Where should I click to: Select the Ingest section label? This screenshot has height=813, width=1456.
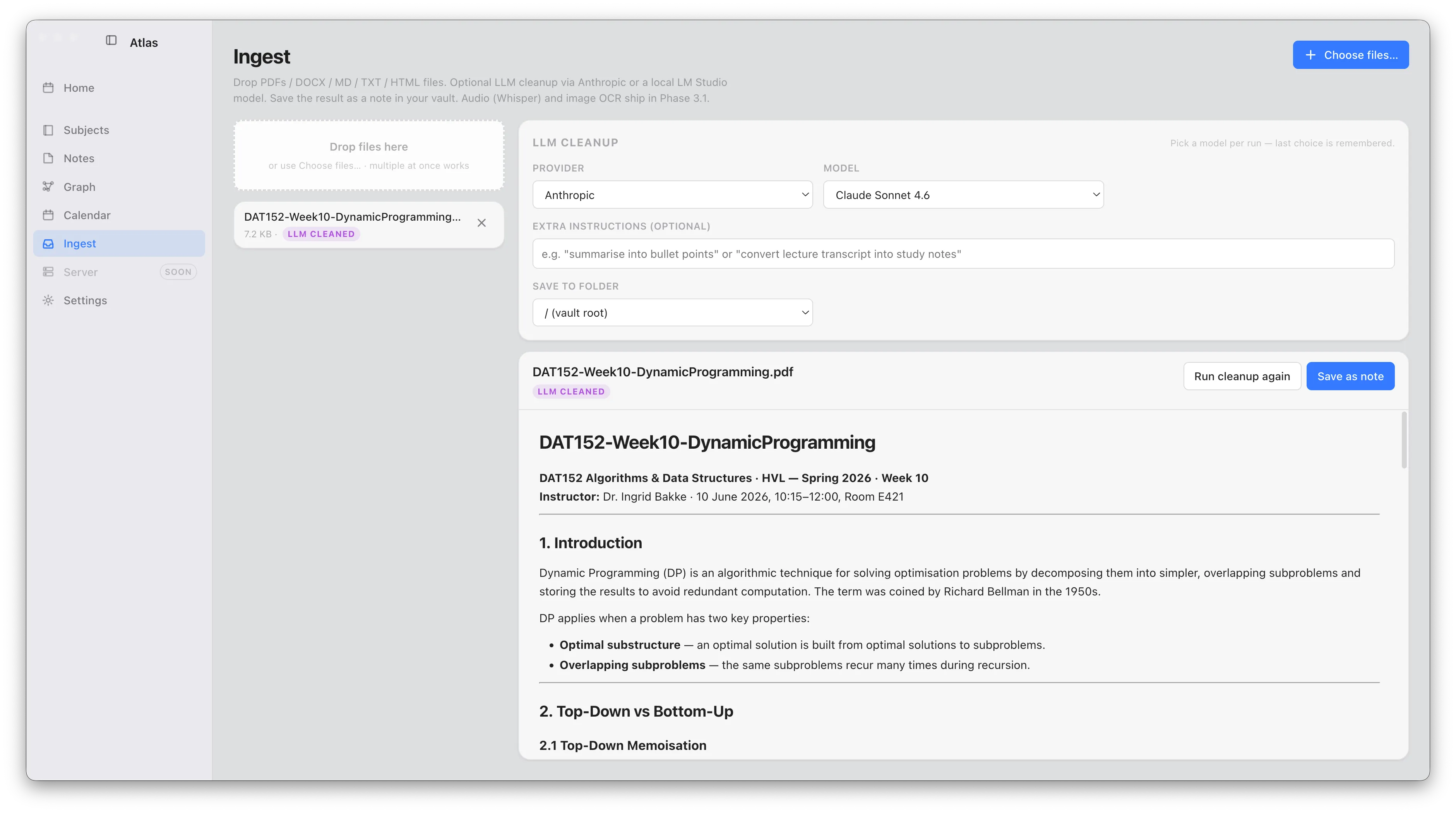coord(80,244)
